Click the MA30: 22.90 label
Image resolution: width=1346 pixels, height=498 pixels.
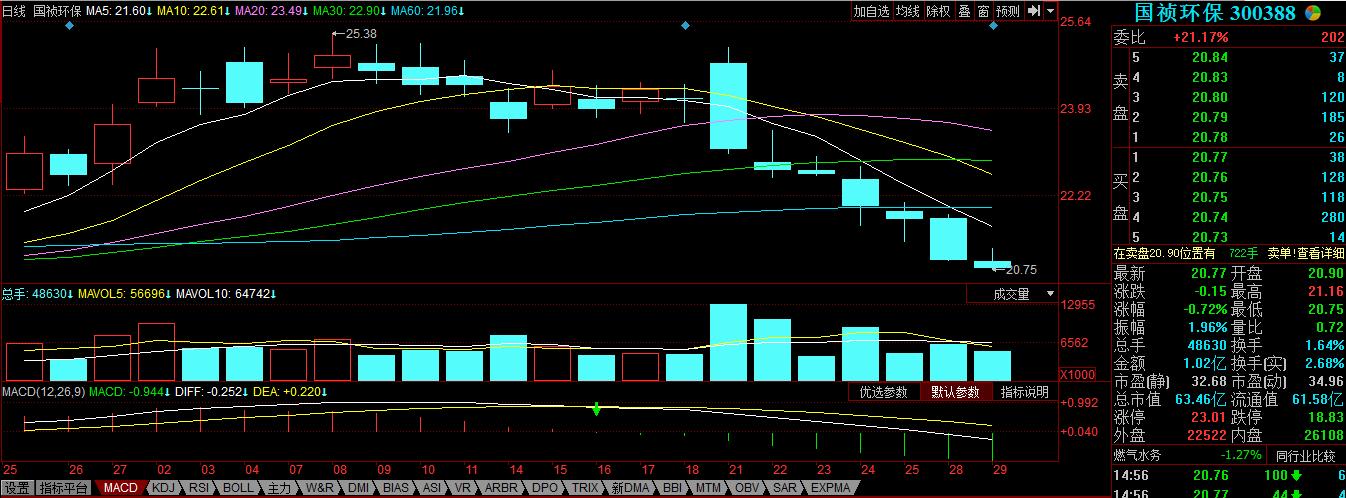click(x=350, y=11)
